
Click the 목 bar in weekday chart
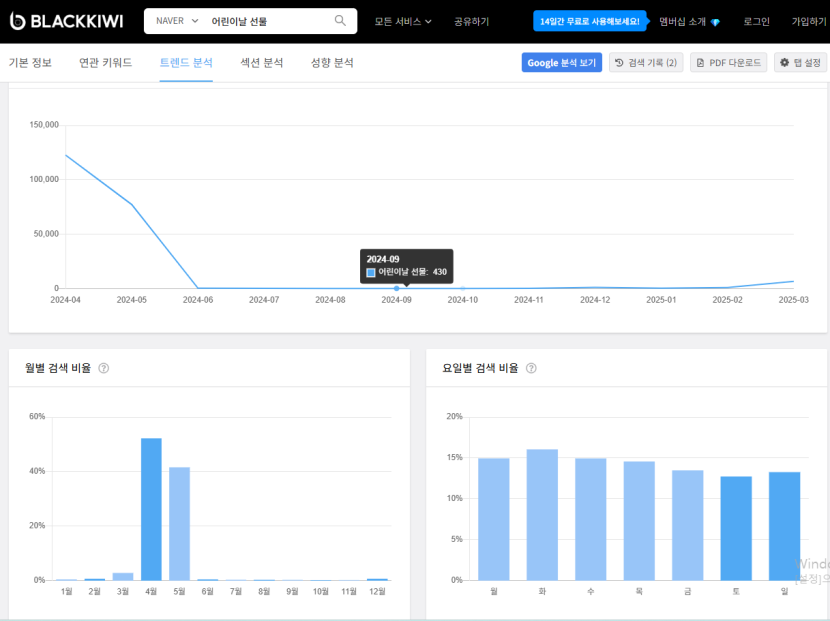(639, 521)
